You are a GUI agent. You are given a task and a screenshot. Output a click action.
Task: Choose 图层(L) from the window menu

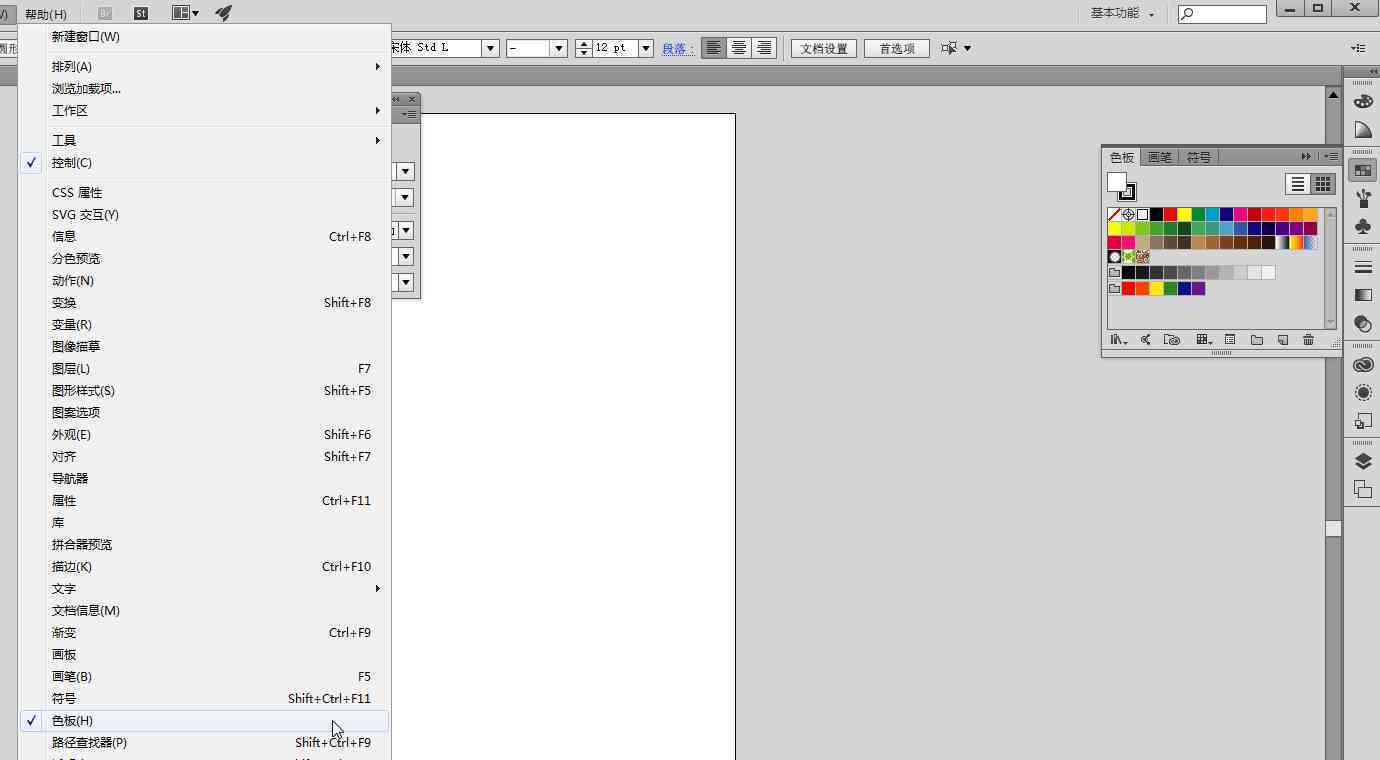204,369
